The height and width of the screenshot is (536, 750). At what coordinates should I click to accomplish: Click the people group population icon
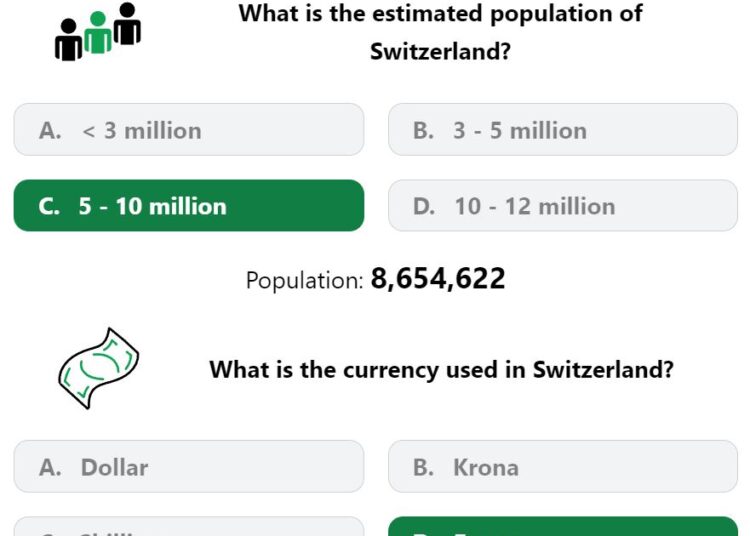click(98, 32)
